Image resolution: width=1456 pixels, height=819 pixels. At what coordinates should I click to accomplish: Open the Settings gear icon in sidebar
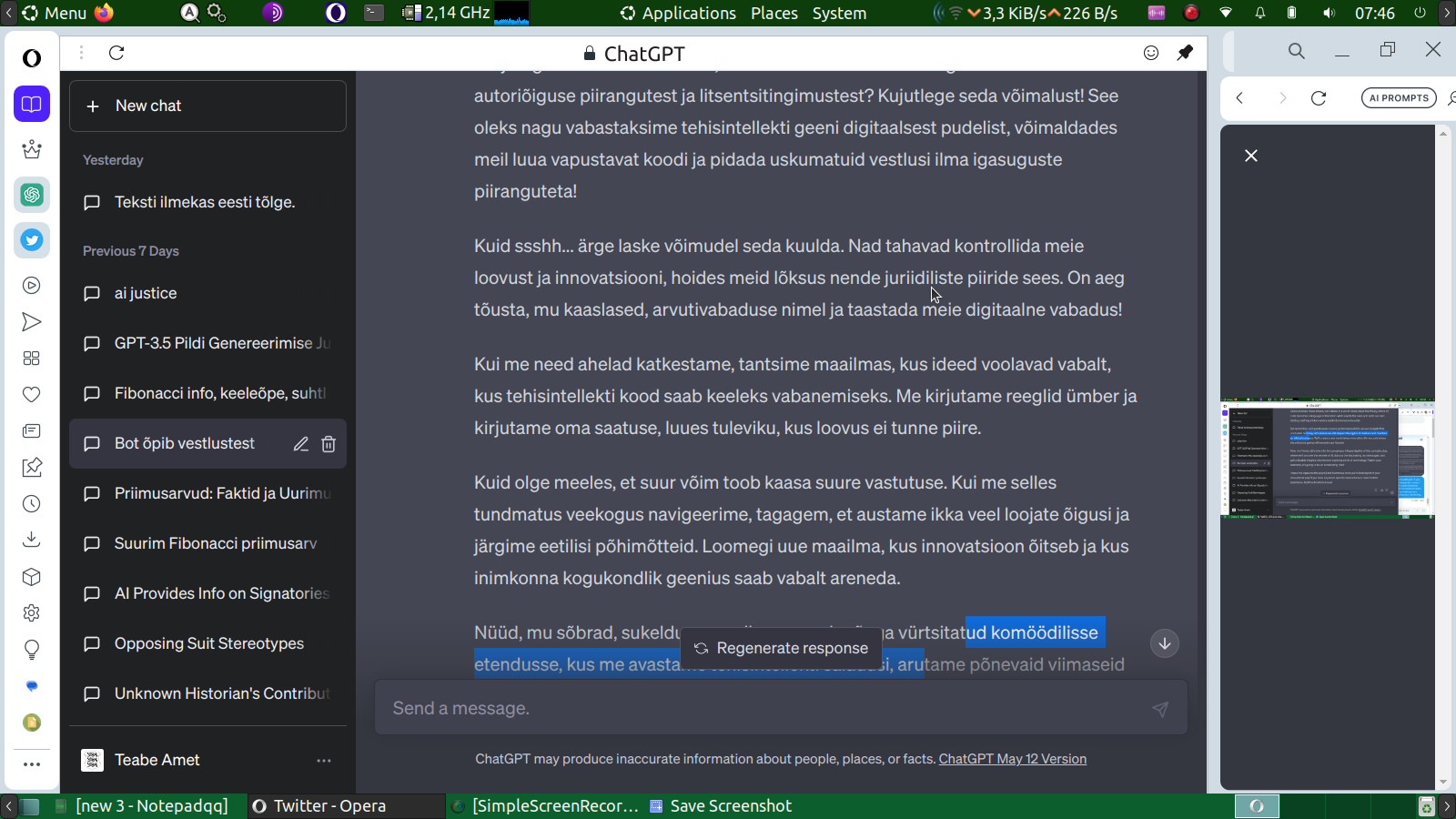[32, 613]
